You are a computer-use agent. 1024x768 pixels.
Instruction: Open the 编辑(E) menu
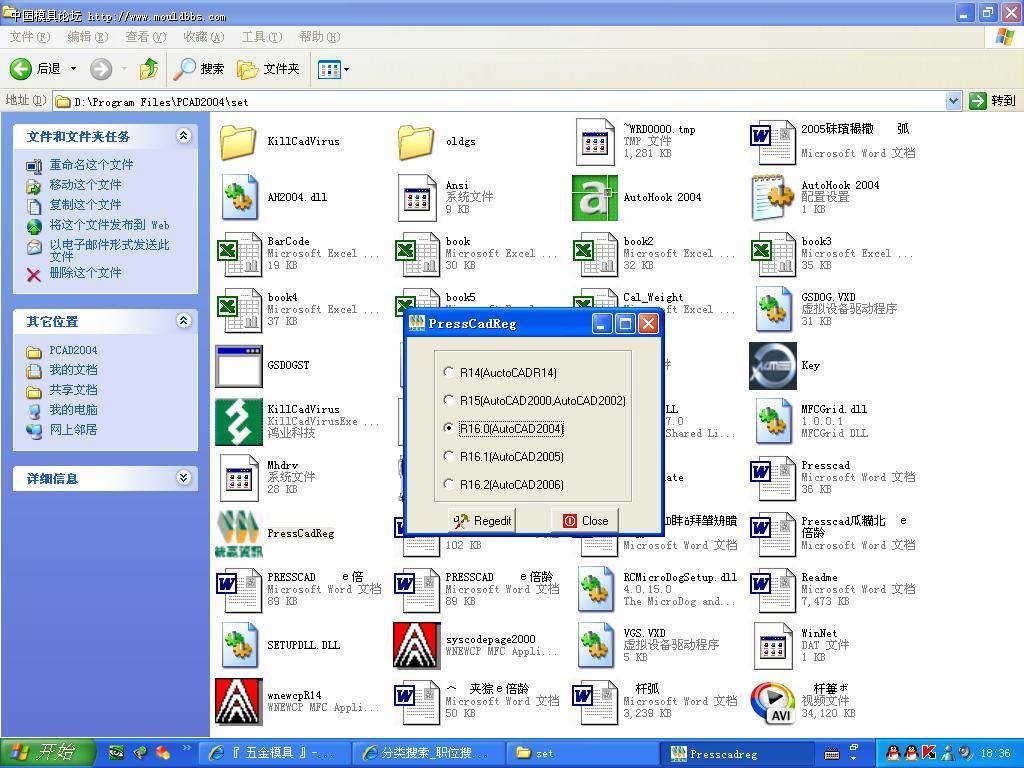click(x=88, y=37)
